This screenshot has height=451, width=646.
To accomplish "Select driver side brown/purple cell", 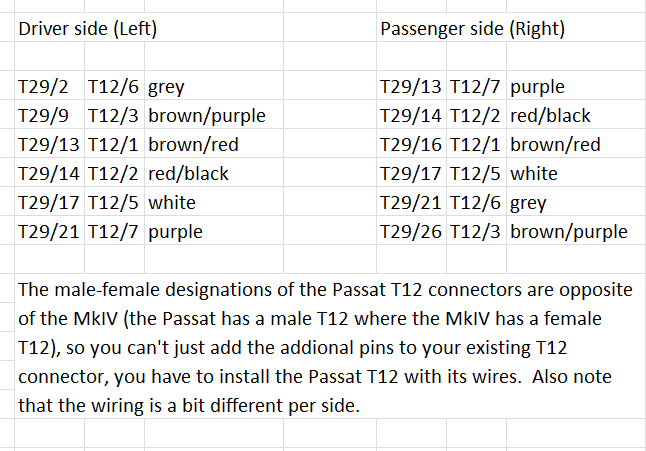I will point(207,116).
